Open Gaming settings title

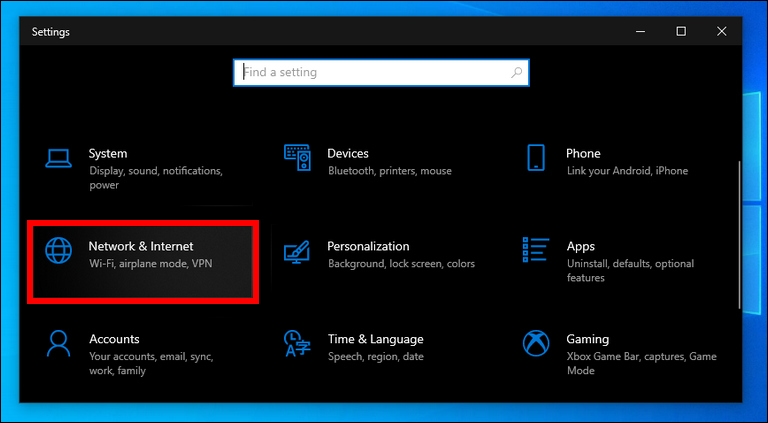(x=588, y=339)
